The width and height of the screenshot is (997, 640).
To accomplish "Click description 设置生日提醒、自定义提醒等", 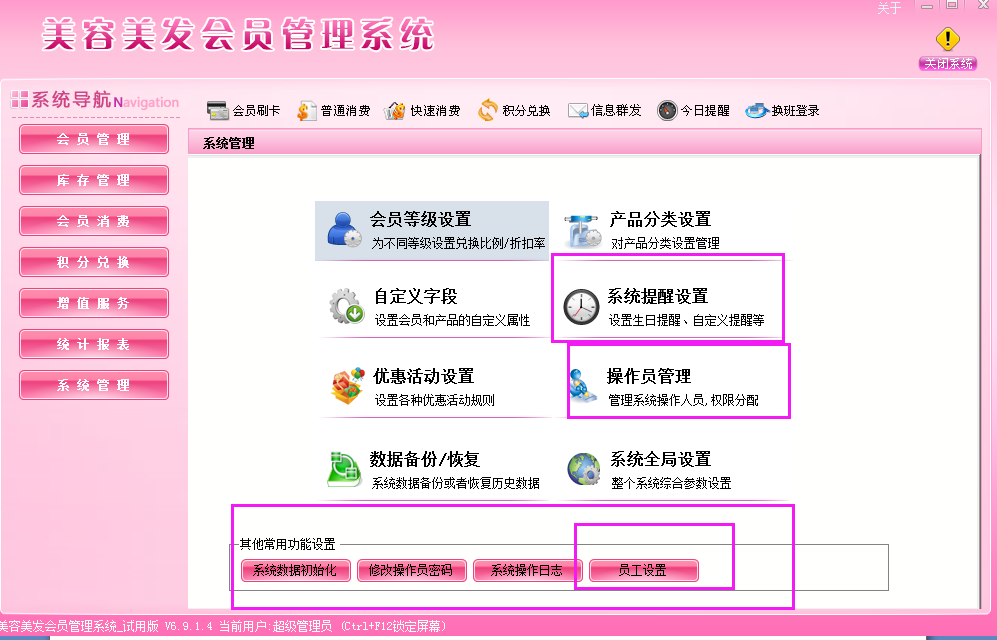I will point(687,320).
